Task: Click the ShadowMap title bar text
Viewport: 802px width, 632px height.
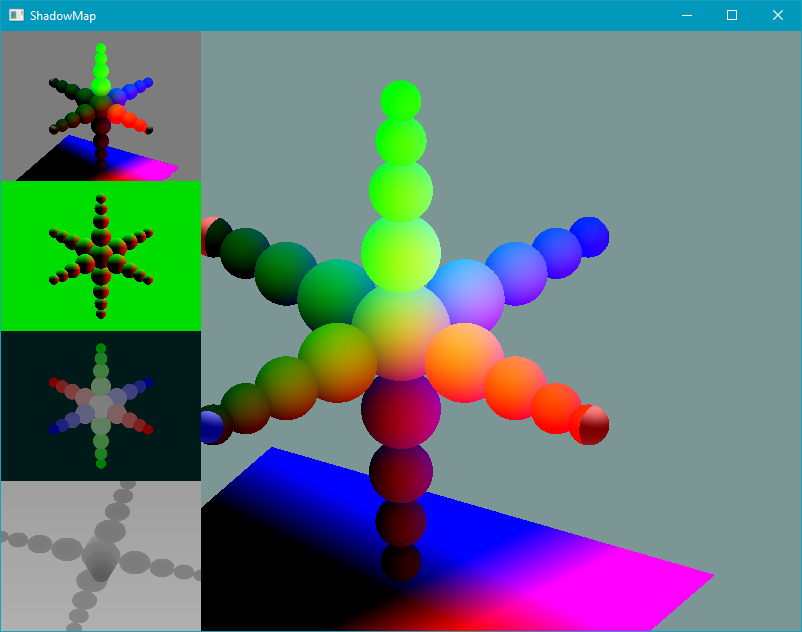Action: 63,16
